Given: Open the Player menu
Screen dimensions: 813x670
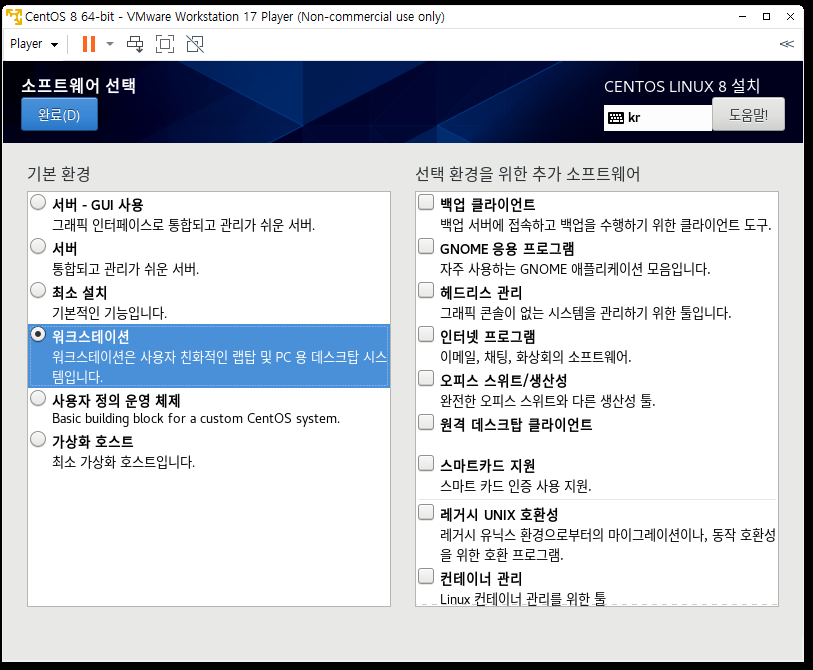Looking at the screenshot, I should (x=34, y=44).
